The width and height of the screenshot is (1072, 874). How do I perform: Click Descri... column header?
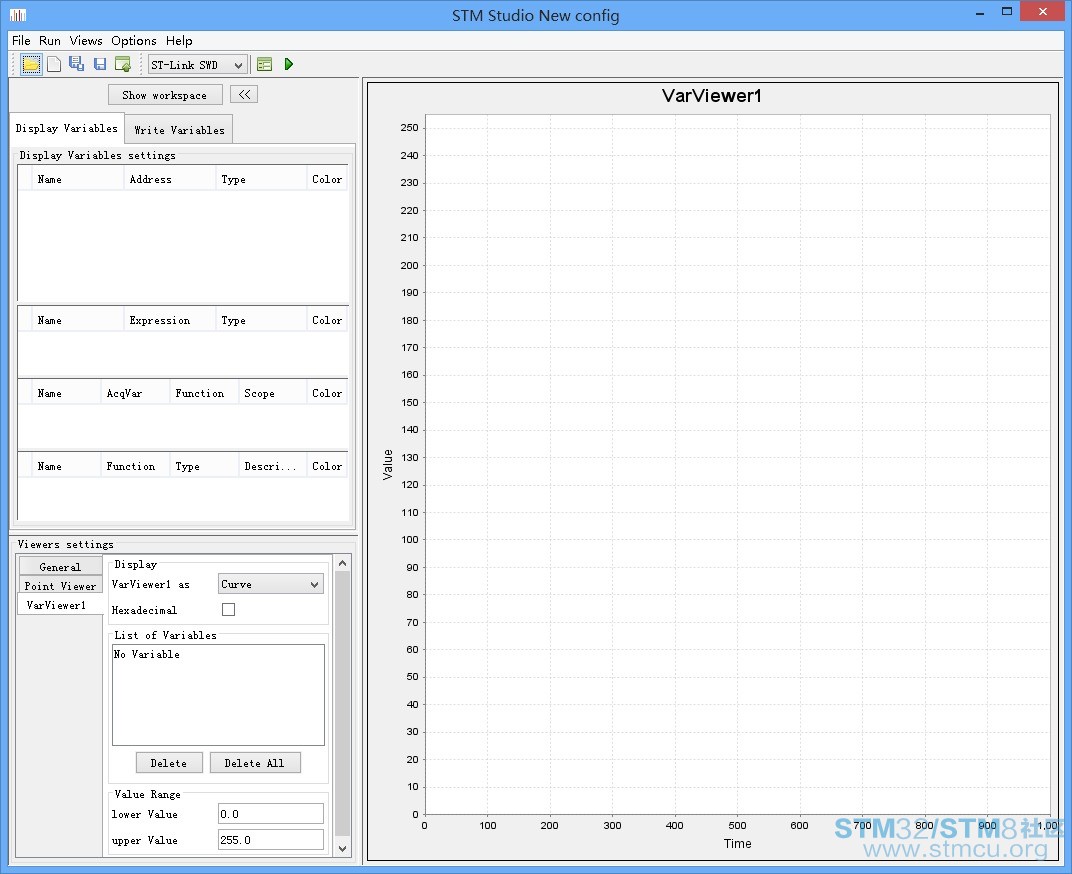[272, 466]
